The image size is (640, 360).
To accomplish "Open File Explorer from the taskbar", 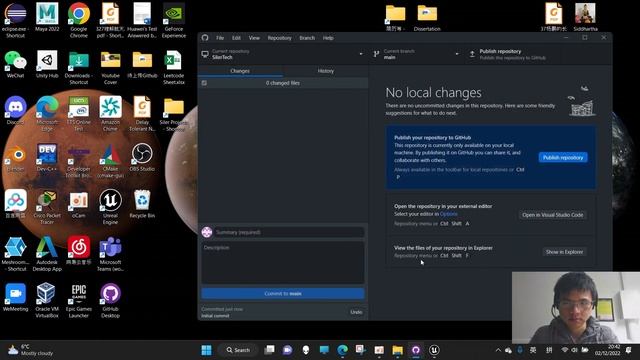I will 398,350.
